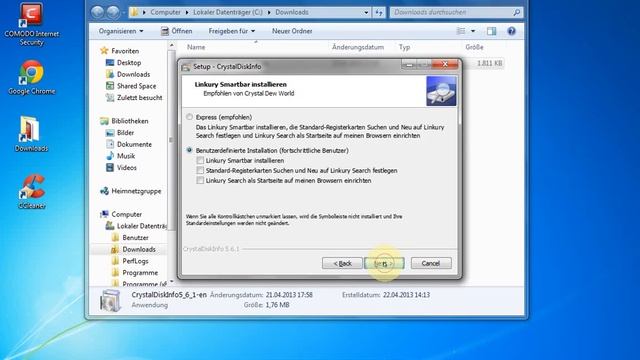
Task: Open Explorer help question mark icon
Action: [511, 31]
